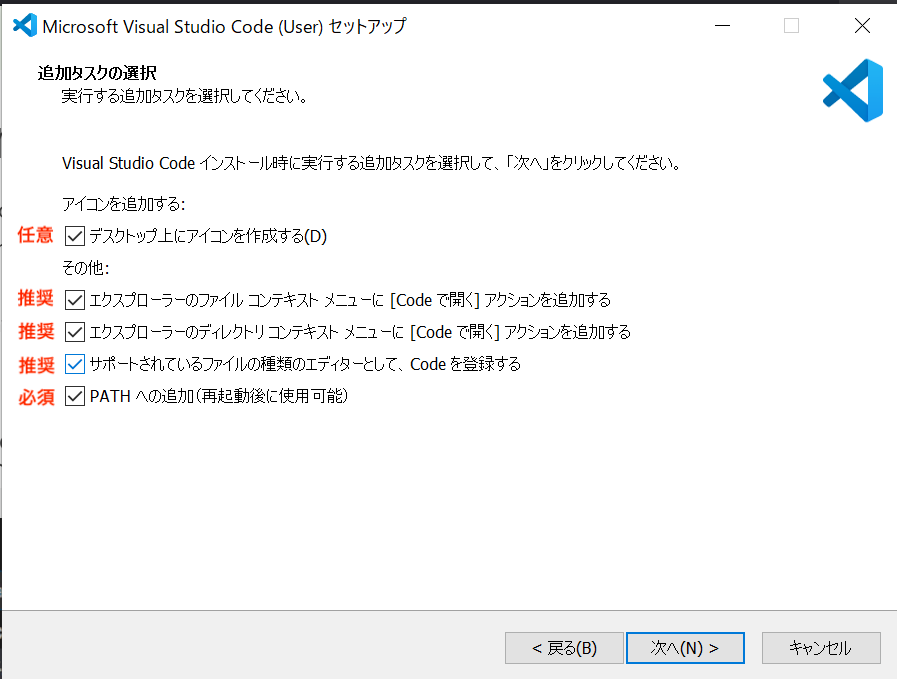Toggle the Explorer file context menu checkbox (エクスプローラーのファイル)
897x679 pixels.
(x=75, y=300)
